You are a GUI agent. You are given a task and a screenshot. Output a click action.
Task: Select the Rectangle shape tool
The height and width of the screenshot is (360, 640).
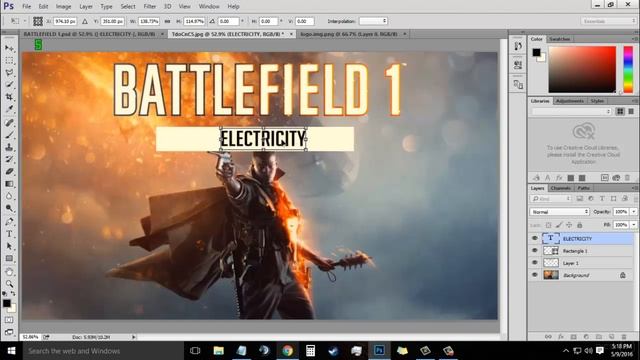click(9, 258)
